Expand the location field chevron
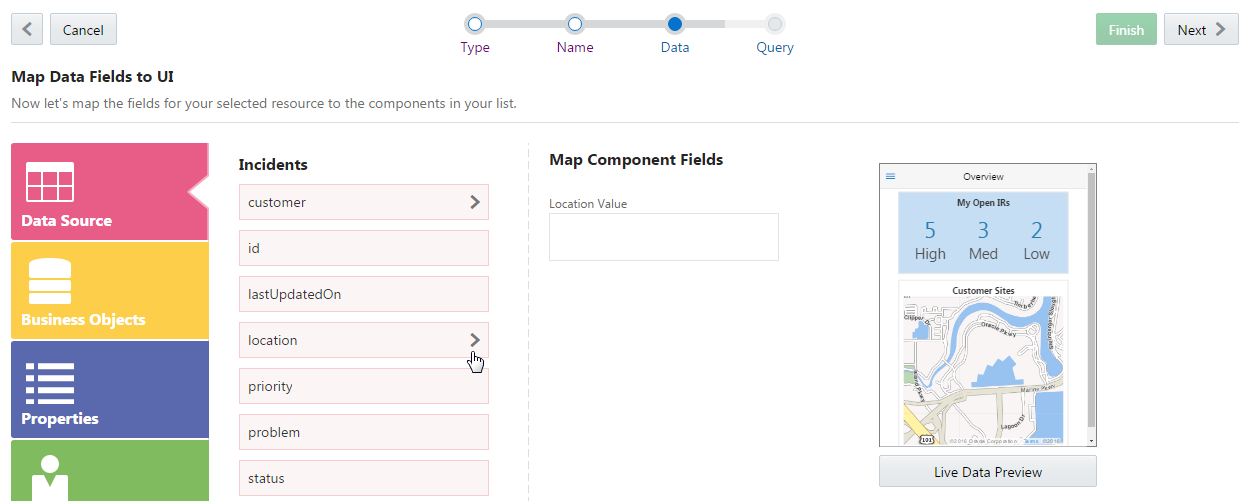 coord(475,340)
